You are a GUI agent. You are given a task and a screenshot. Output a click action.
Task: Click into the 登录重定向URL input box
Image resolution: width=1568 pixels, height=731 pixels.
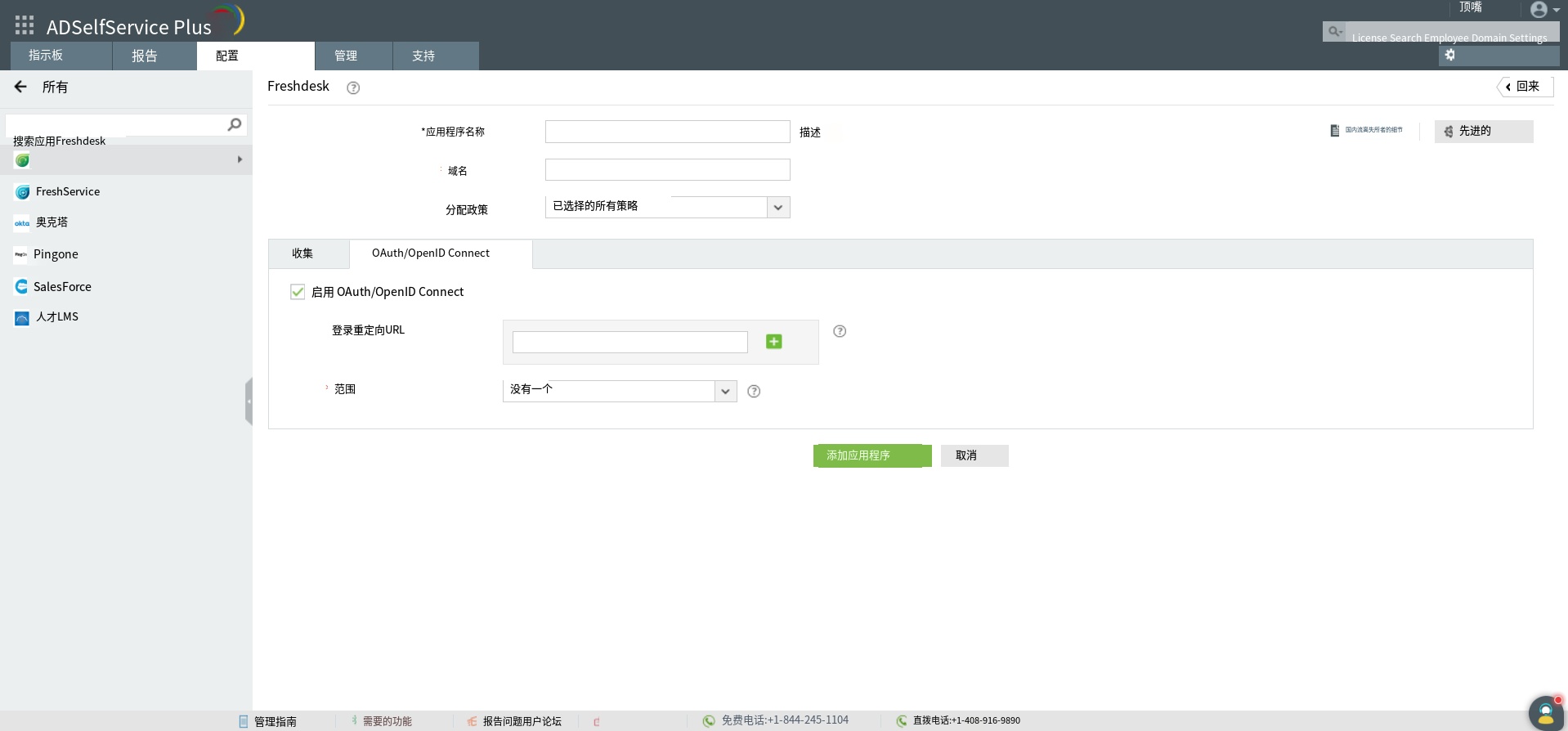629,342
